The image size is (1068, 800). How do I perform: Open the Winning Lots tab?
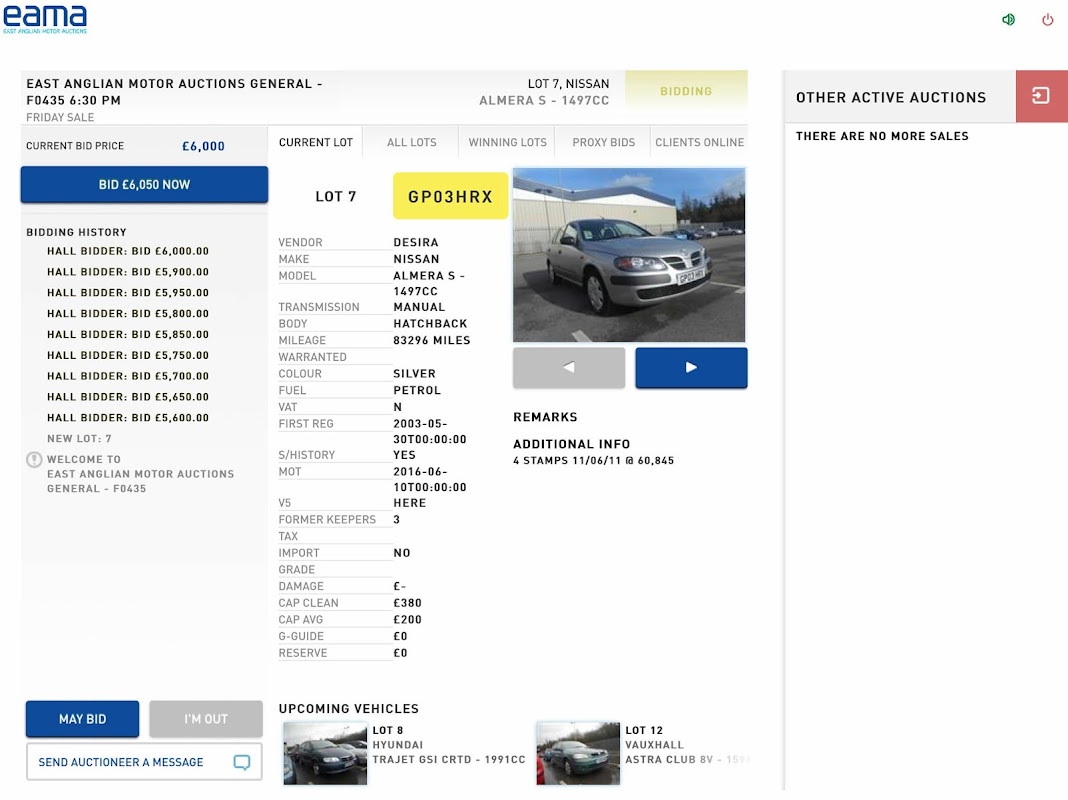click(507, 142)
